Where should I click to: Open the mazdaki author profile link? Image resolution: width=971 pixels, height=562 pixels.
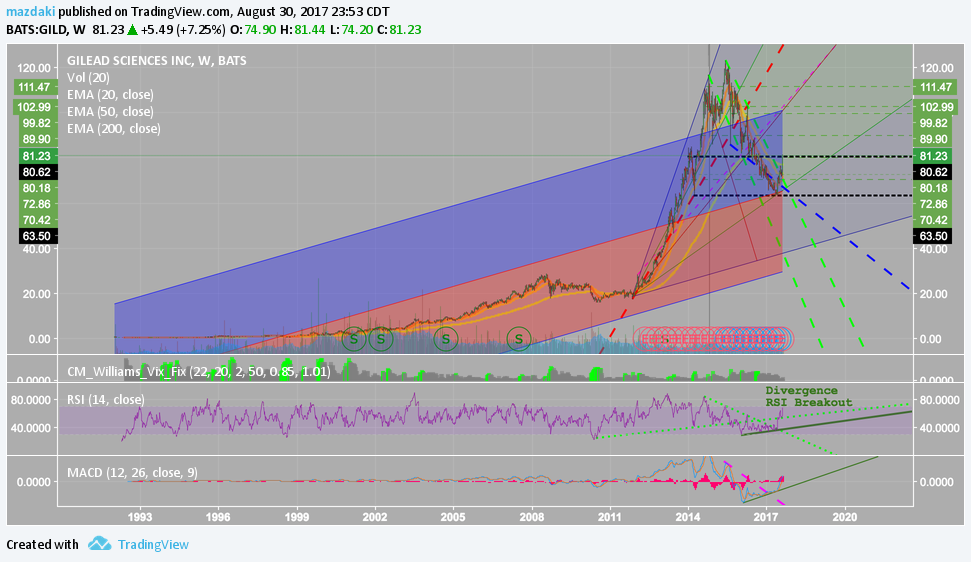31,12
